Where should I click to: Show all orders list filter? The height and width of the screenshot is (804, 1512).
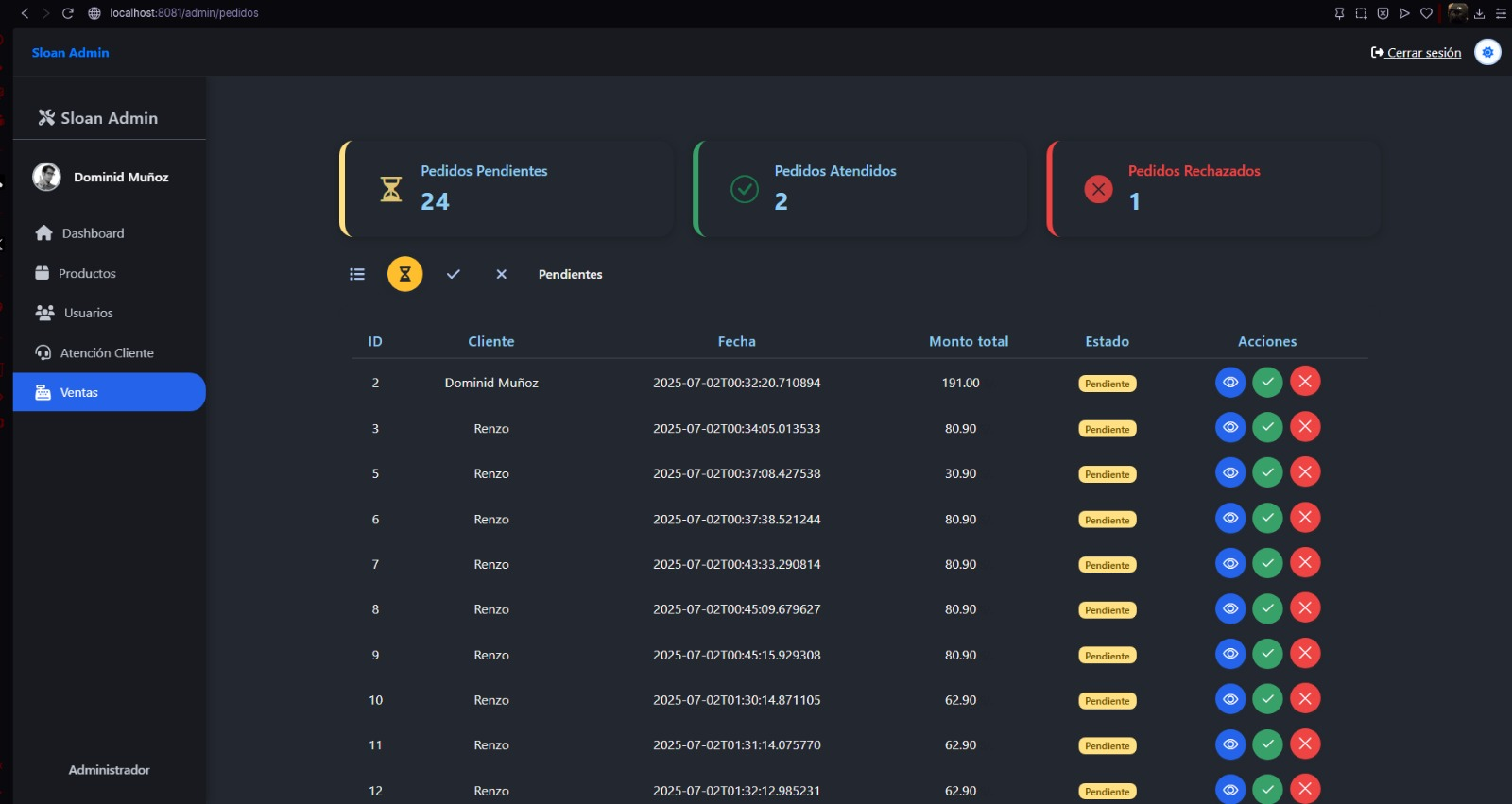point(357,274)
